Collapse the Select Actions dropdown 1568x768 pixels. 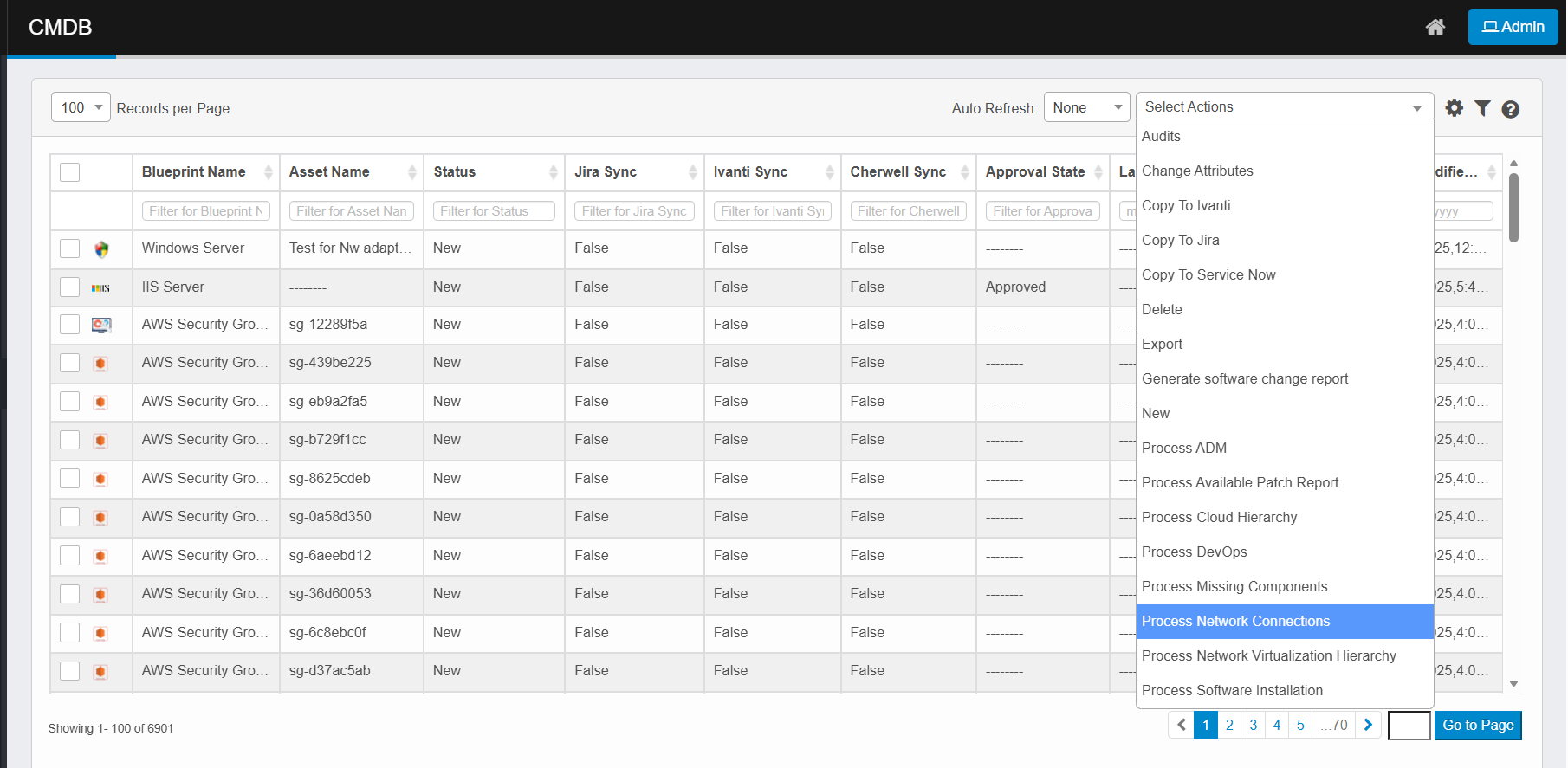1284,107
